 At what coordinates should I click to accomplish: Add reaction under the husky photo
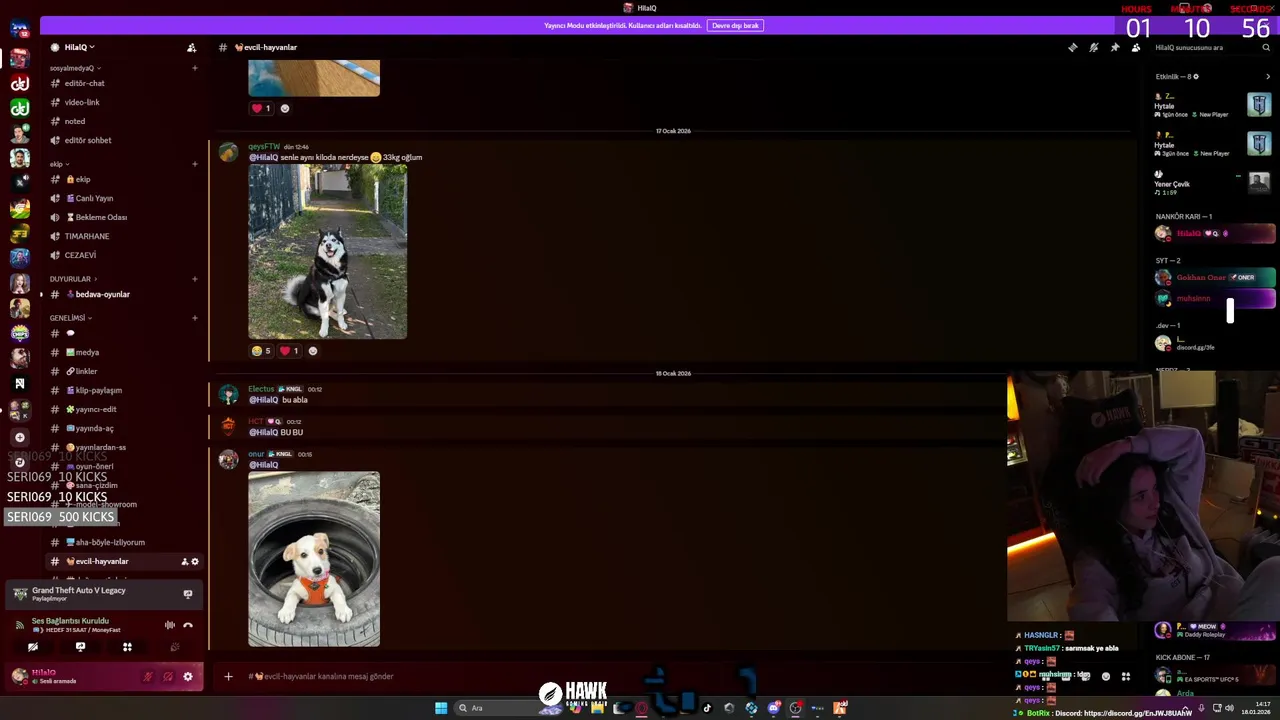tap(313, 351)
